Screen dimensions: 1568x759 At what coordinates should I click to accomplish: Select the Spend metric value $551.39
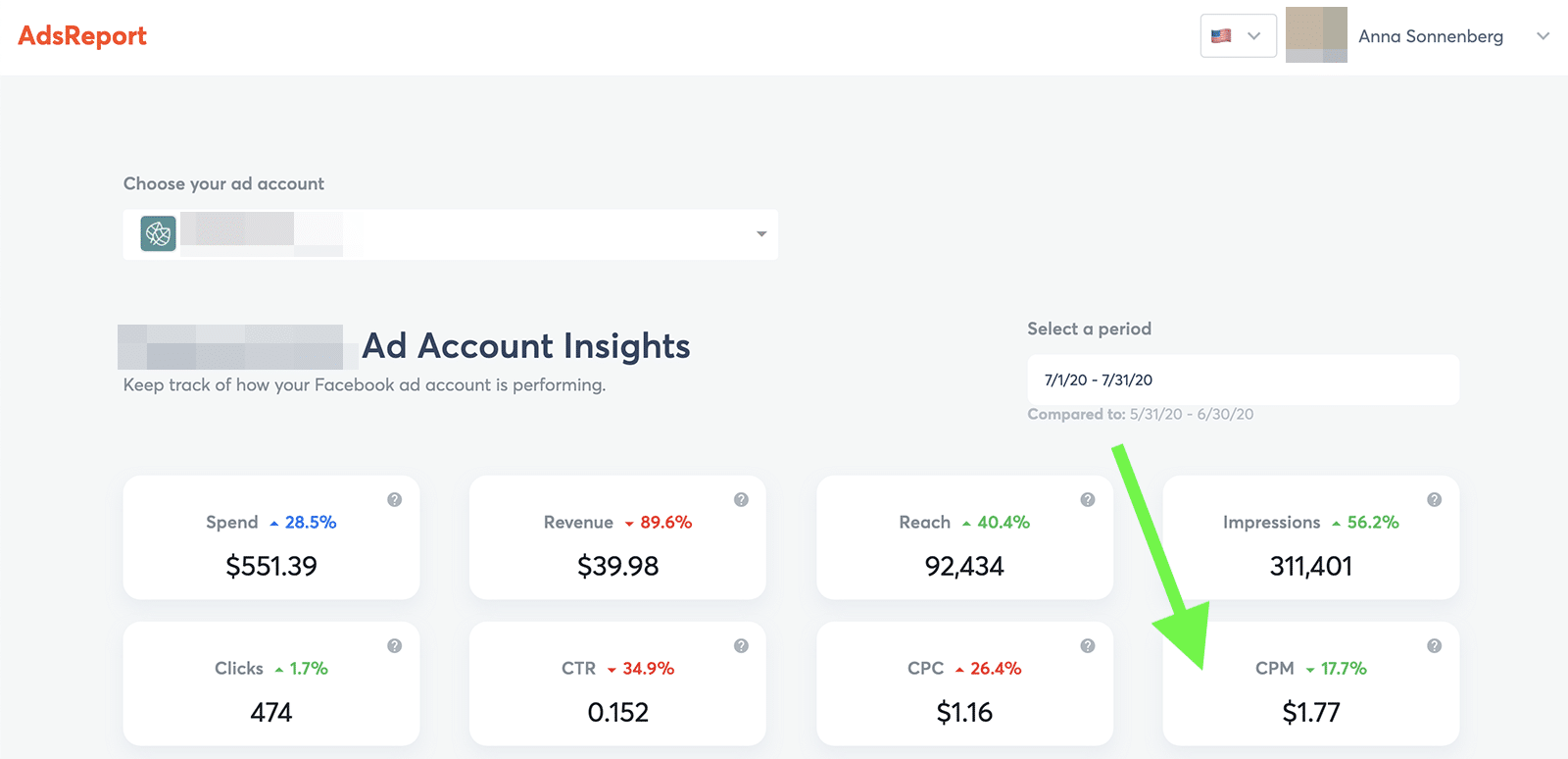tap(271, 566)
